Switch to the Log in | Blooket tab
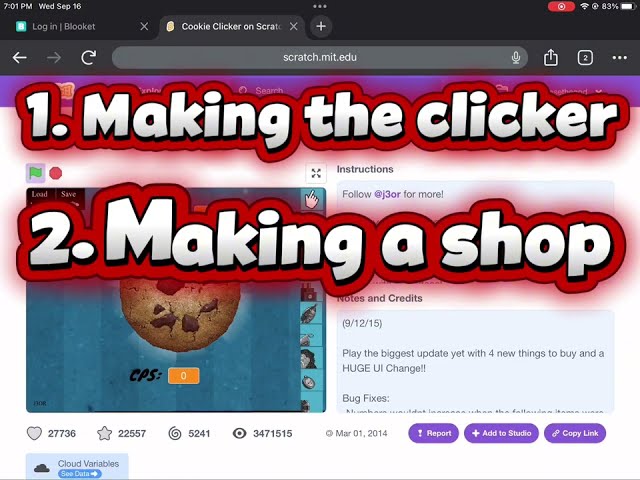640x480 pixels. [63, 27]
